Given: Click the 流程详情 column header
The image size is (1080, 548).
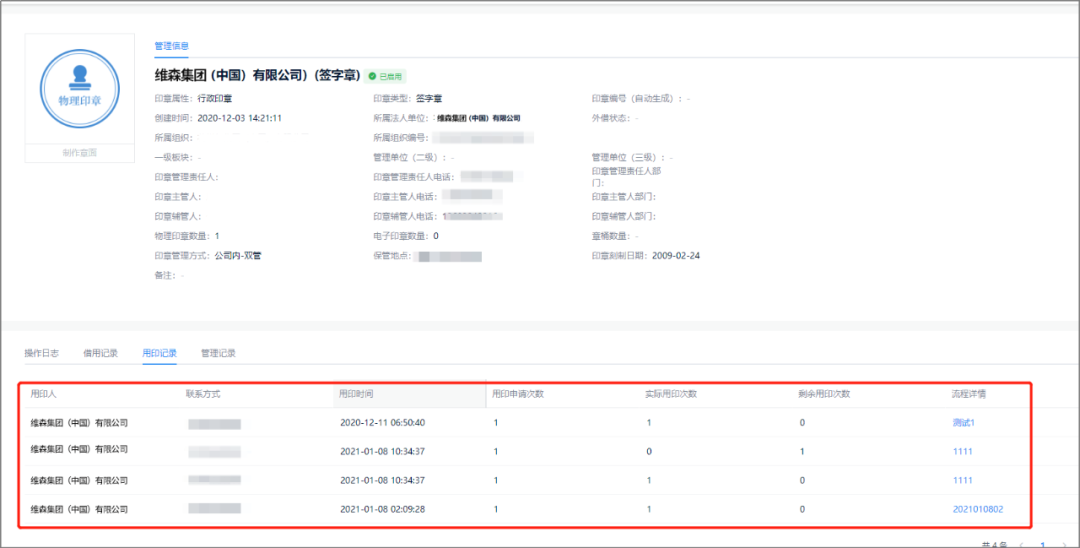Looking at the screenshot, I should (969, 394).
